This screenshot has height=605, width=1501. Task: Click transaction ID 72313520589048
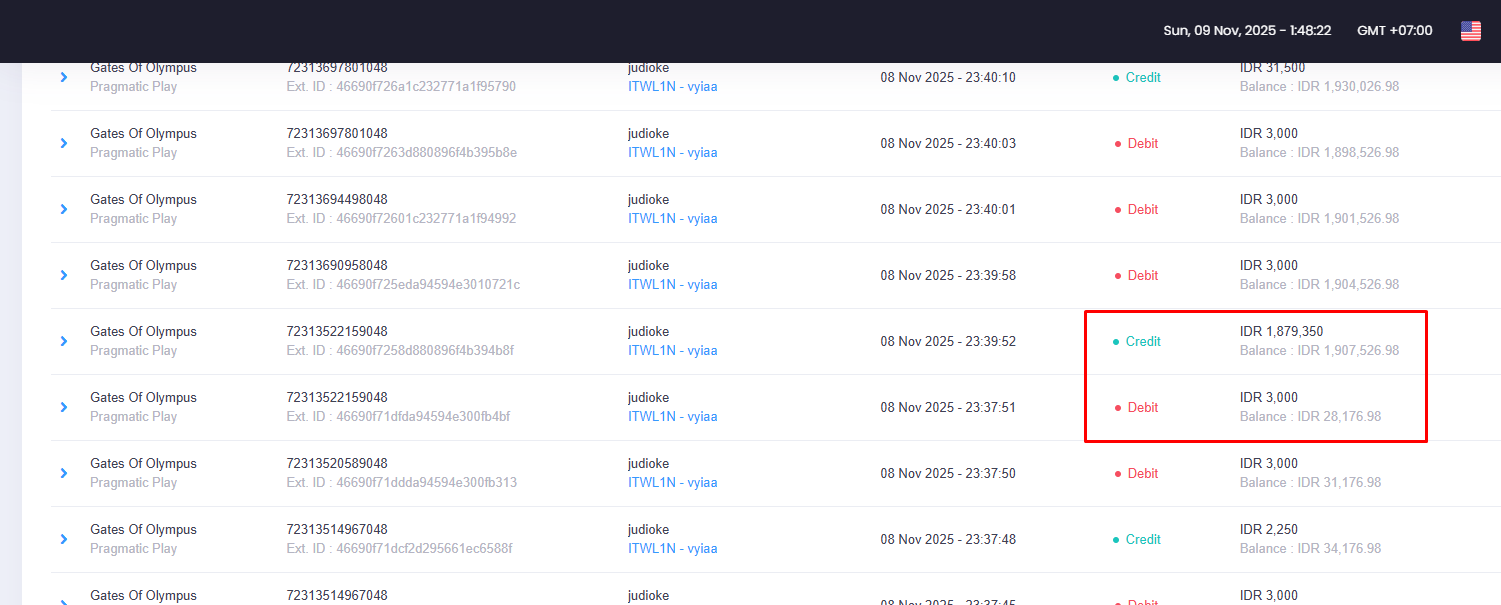click(x=337, y=464)
